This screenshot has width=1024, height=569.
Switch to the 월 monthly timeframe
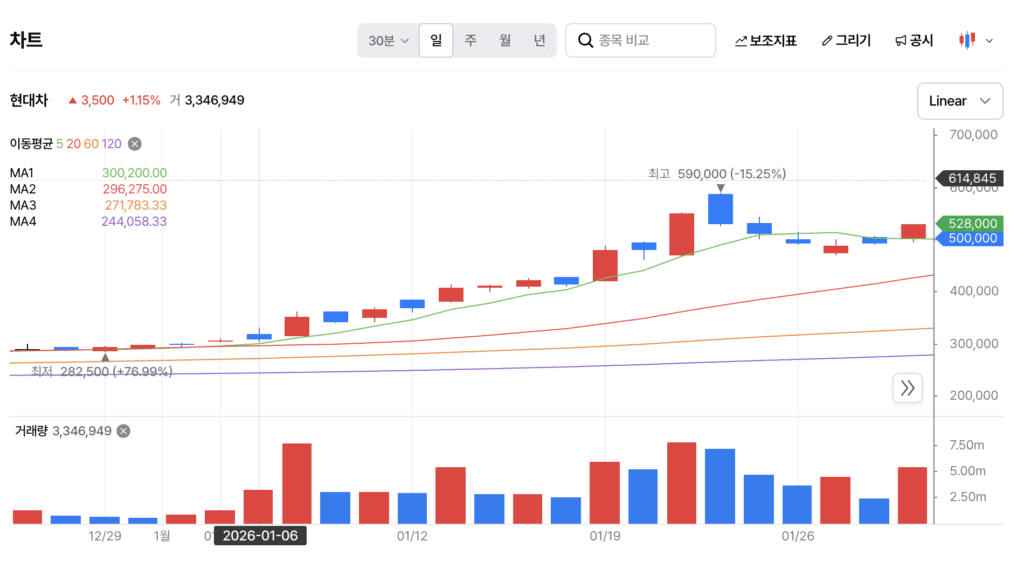point(505,41)
